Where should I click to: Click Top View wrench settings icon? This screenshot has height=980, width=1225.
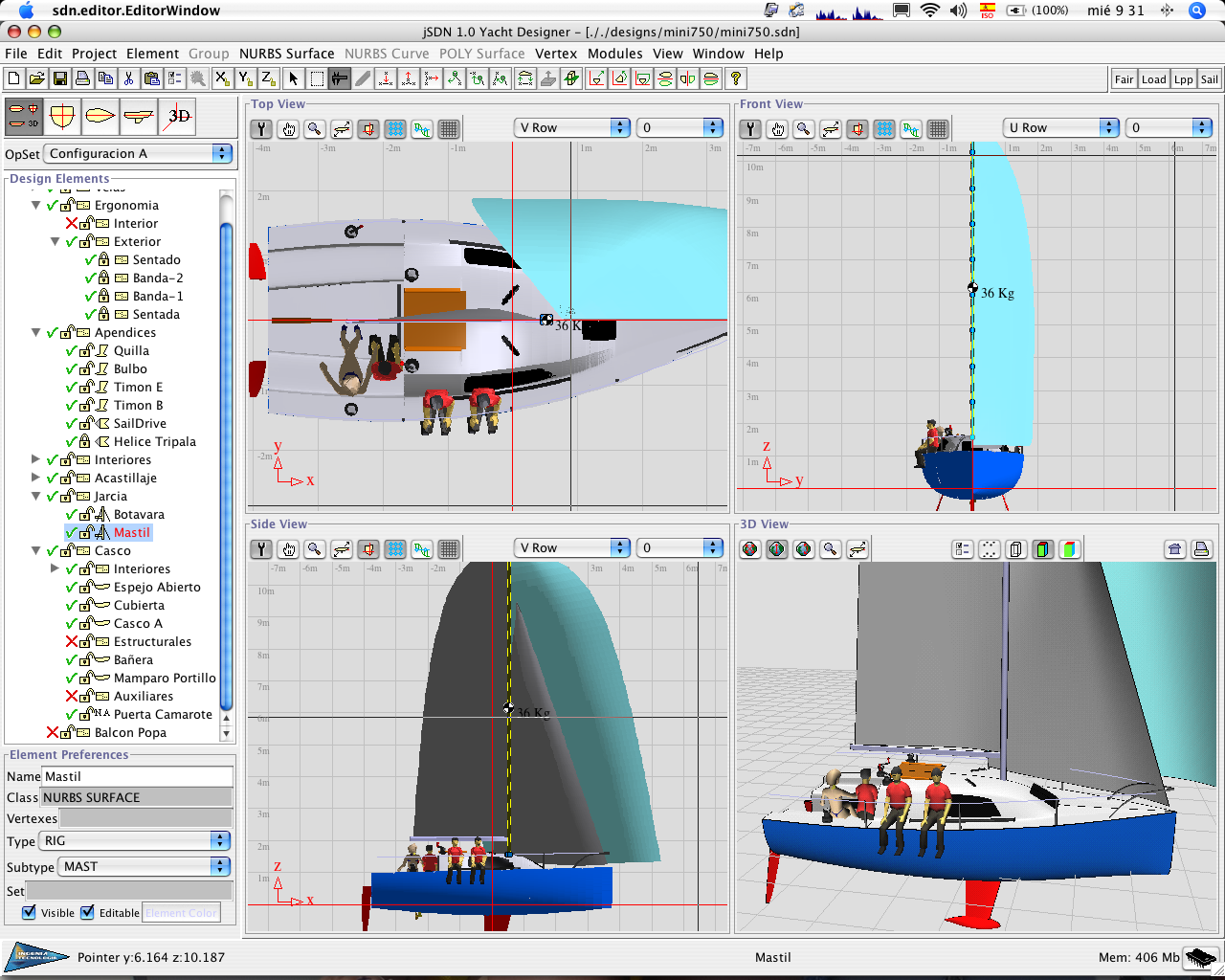(x=261, y=128)
